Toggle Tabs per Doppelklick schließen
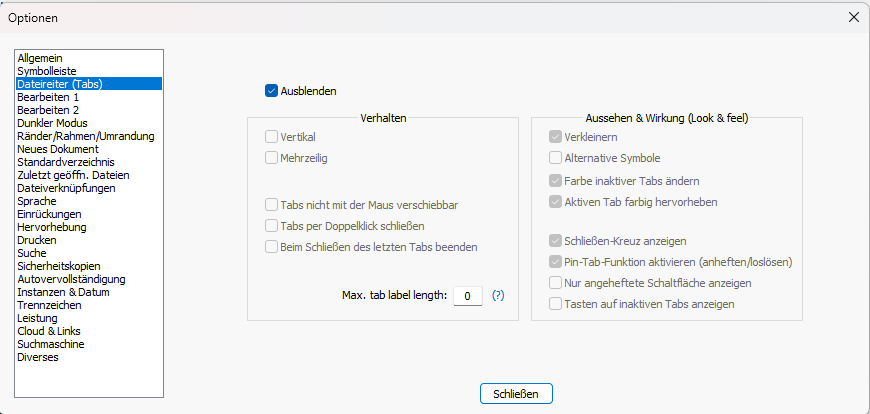Image resolution: width=870 pixels, height=414 pixels. (271, 226)
